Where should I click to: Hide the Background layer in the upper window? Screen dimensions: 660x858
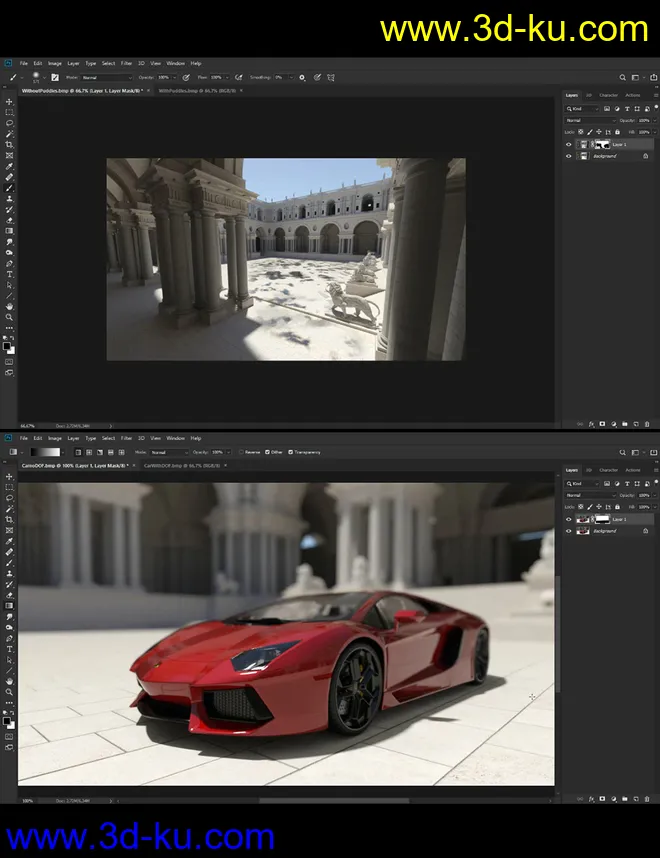(569, 156)
